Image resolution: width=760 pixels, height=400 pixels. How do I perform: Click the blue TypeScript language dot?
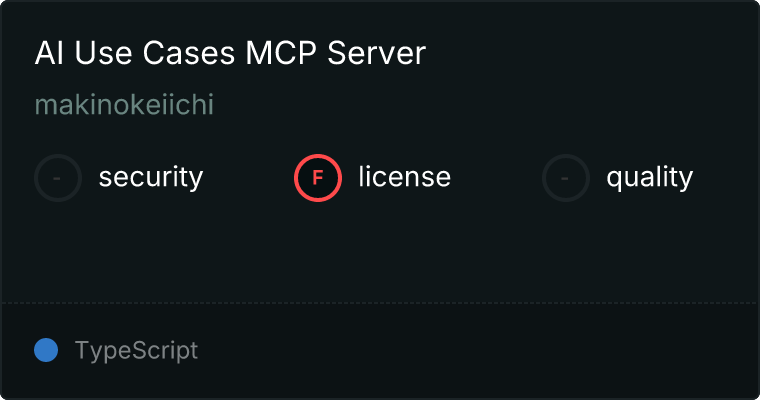(x=46, y=350)
